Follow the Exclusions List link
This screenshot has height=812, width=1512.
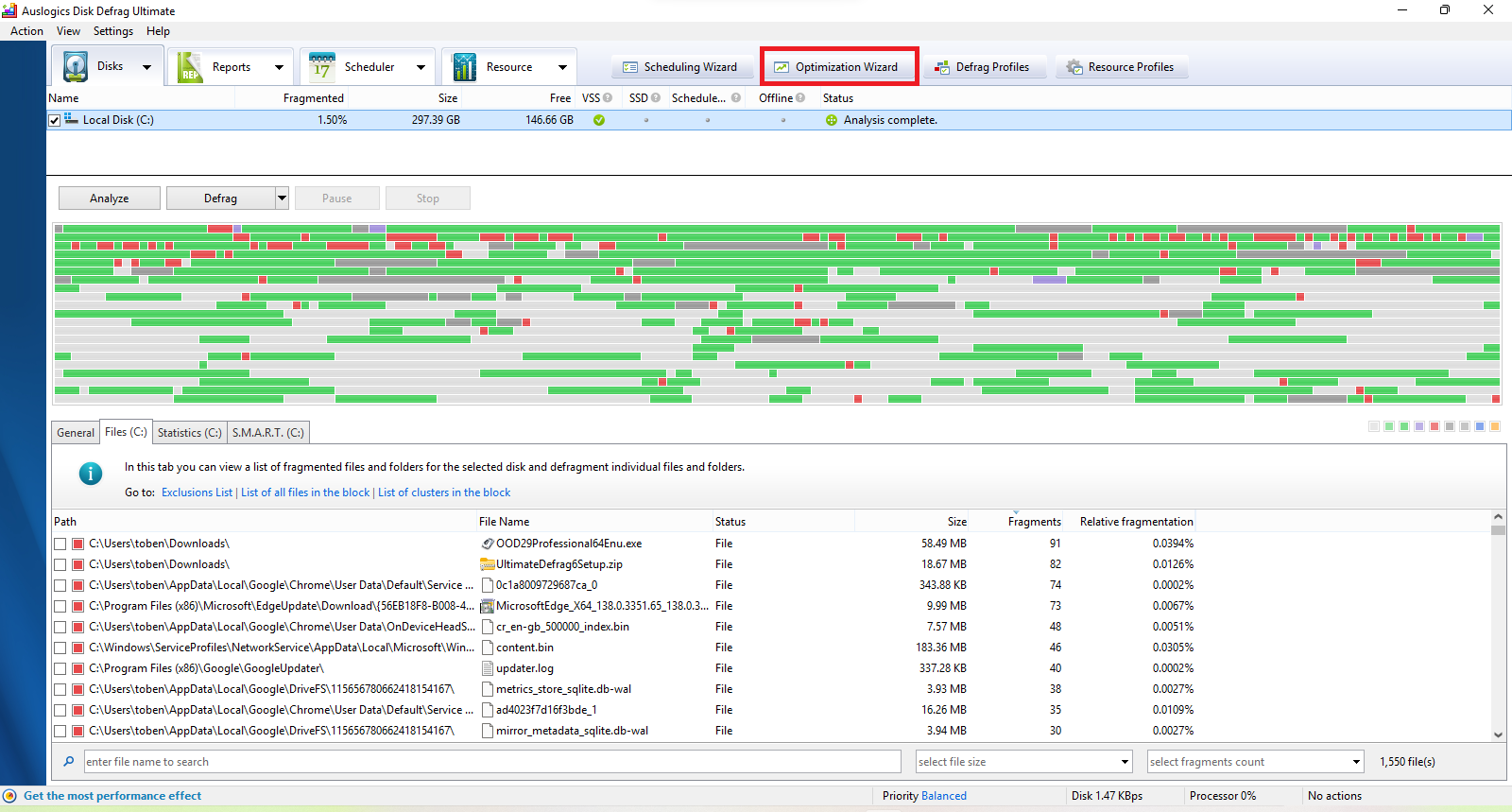point(197,492)
